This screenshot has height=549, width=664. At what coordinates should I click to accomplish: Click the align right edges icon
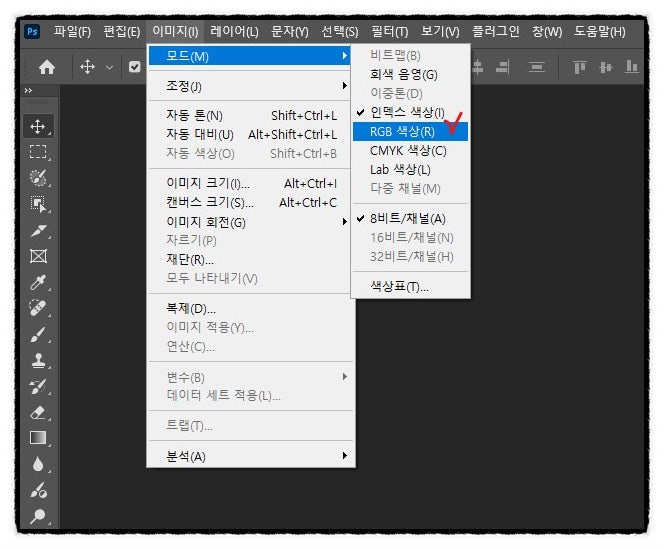(503, 67)
